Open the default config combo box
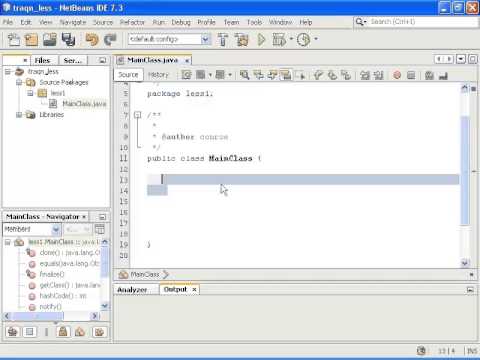 (x=169, y=39)
